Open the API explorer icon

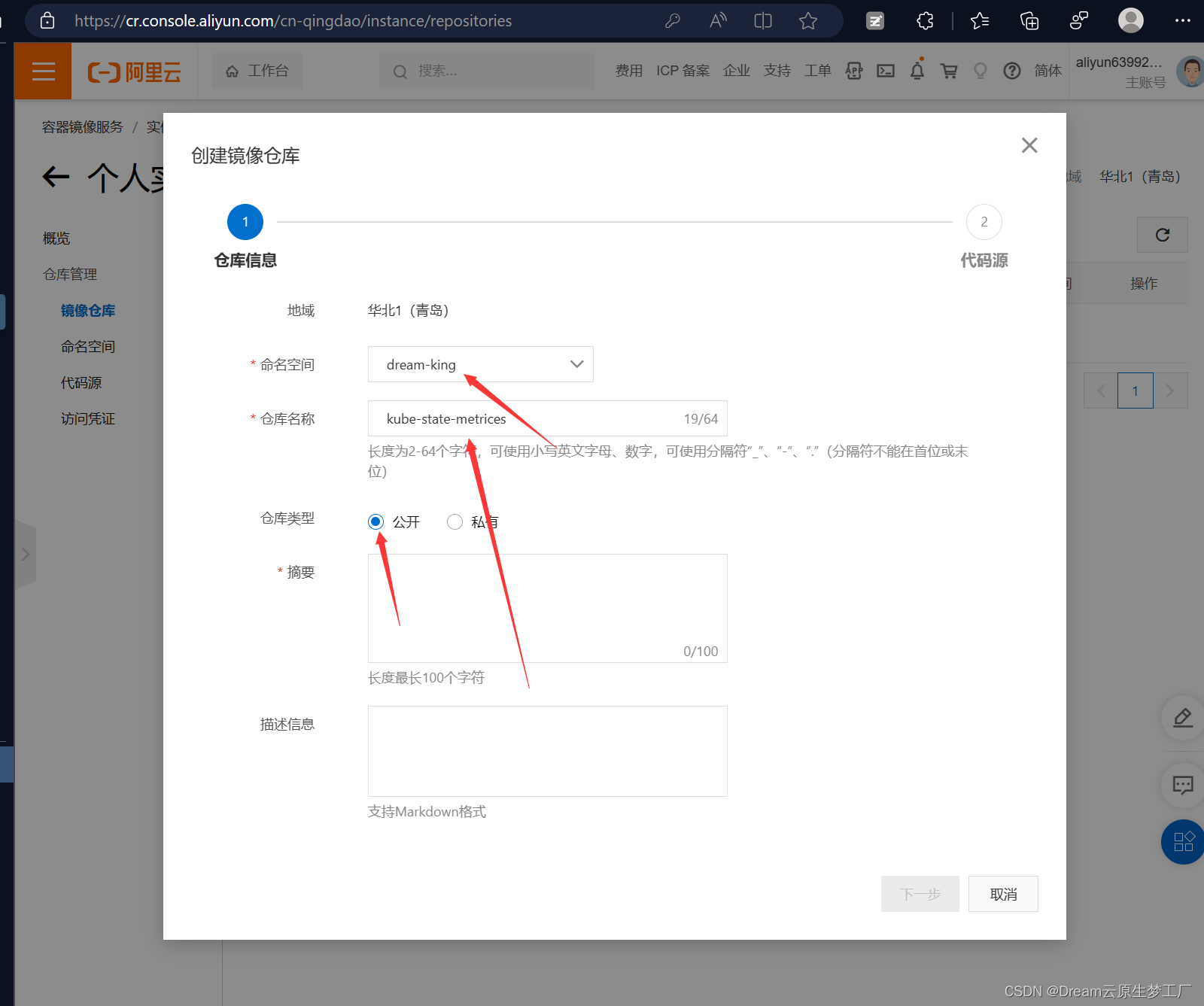[x=854, y=71]
